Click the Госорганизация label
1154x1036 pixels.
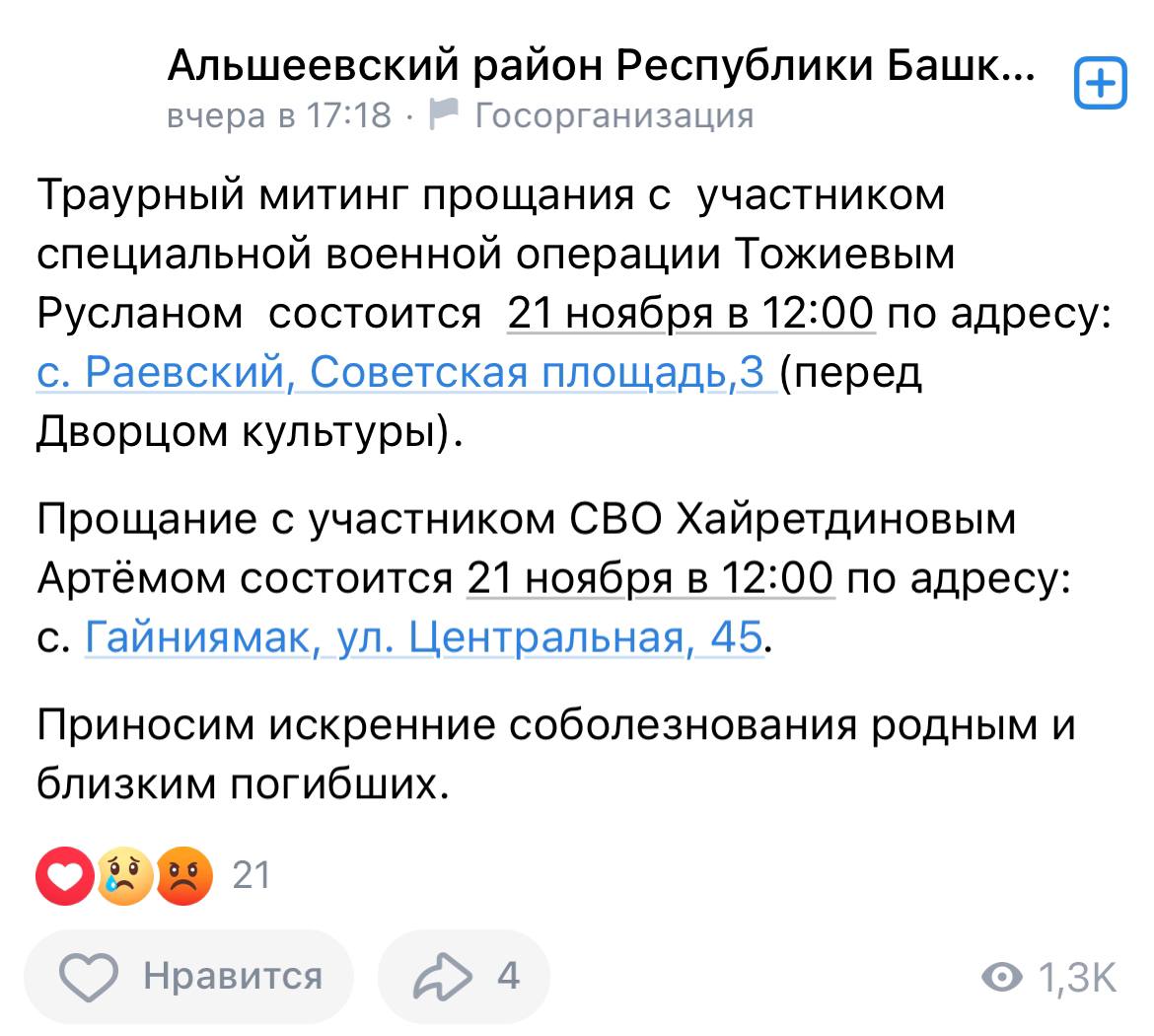tap(614, 115)
